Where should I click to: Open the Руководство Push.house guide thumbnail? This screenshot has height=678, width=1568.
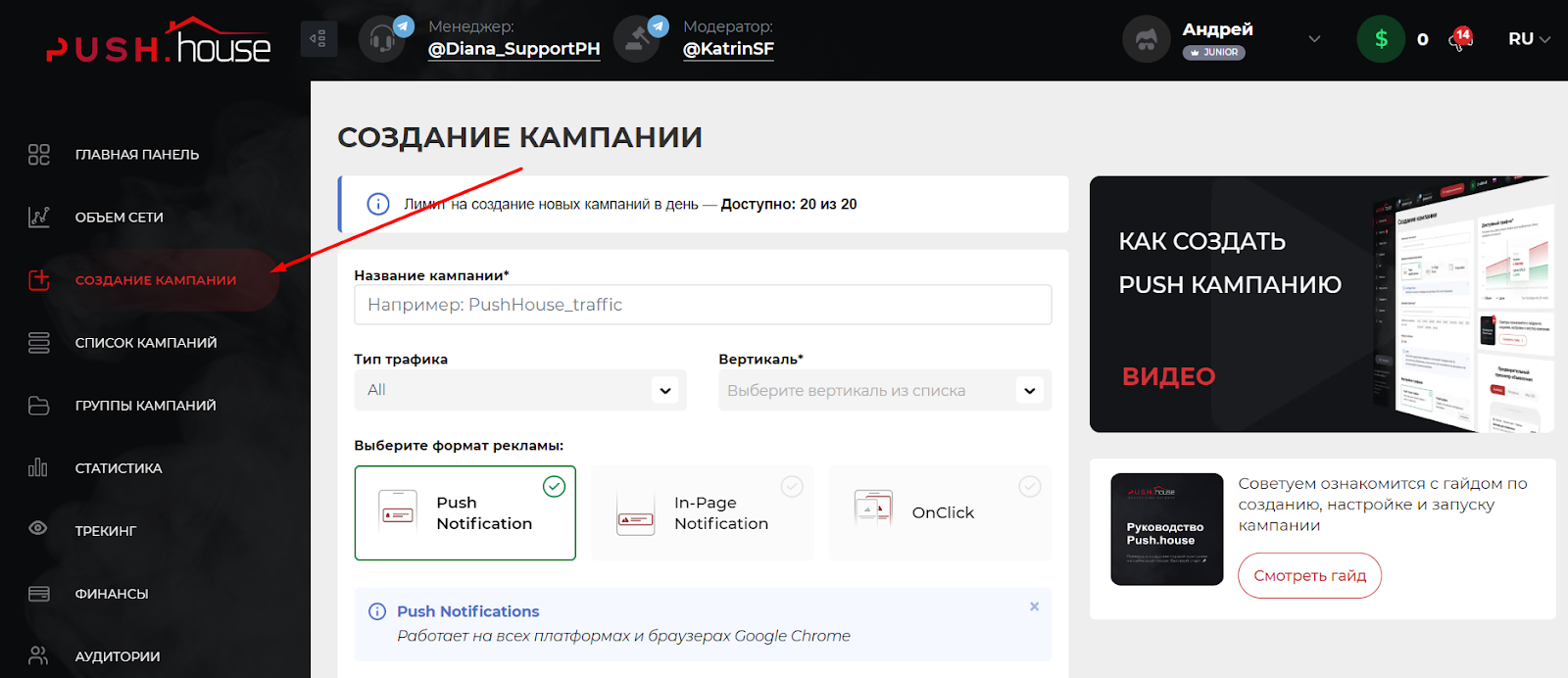(1167, 529)
